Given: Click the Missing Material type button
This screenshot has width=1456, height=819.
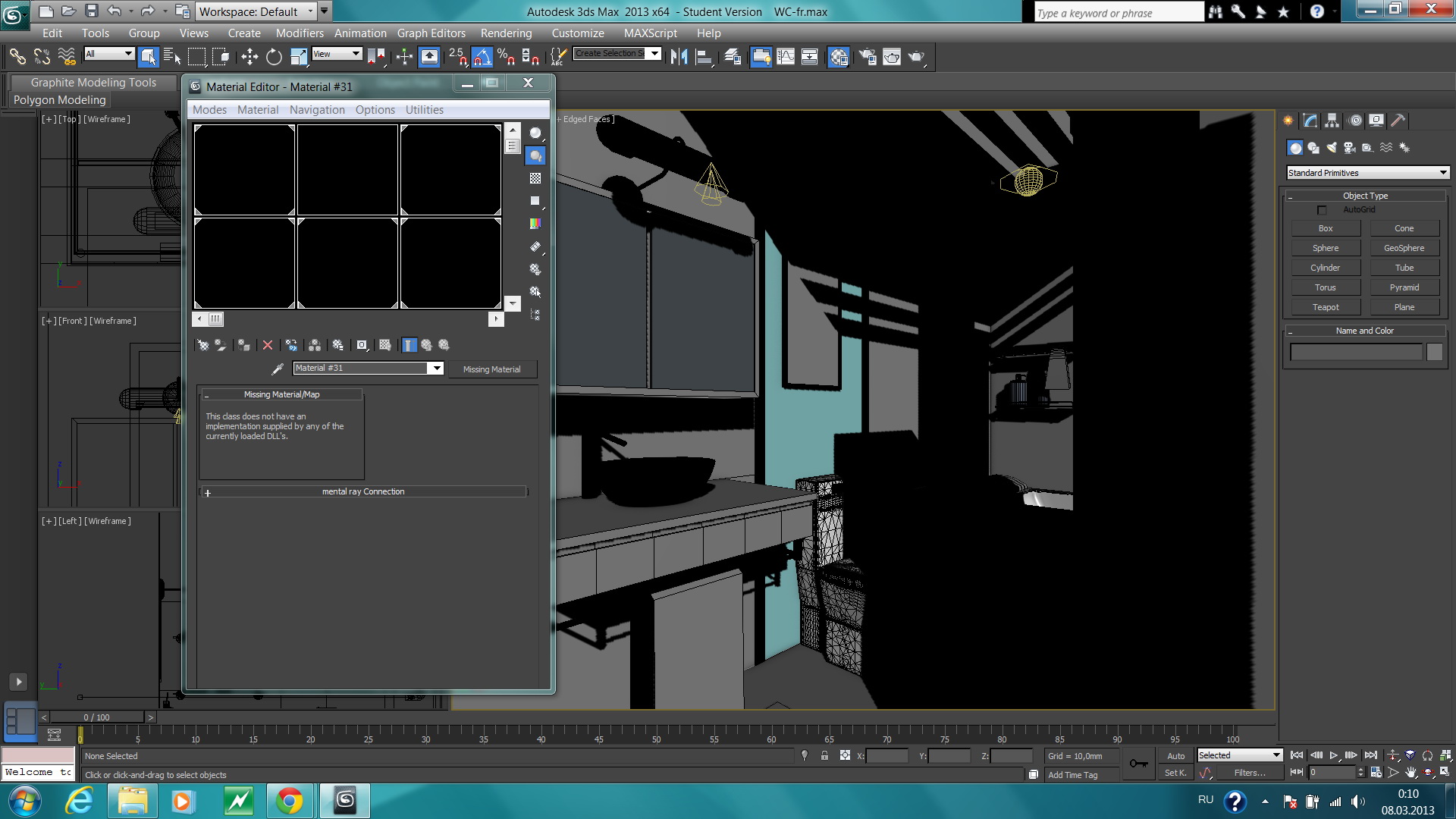Looking at the screenshot, I should click(x=491, y=369).
